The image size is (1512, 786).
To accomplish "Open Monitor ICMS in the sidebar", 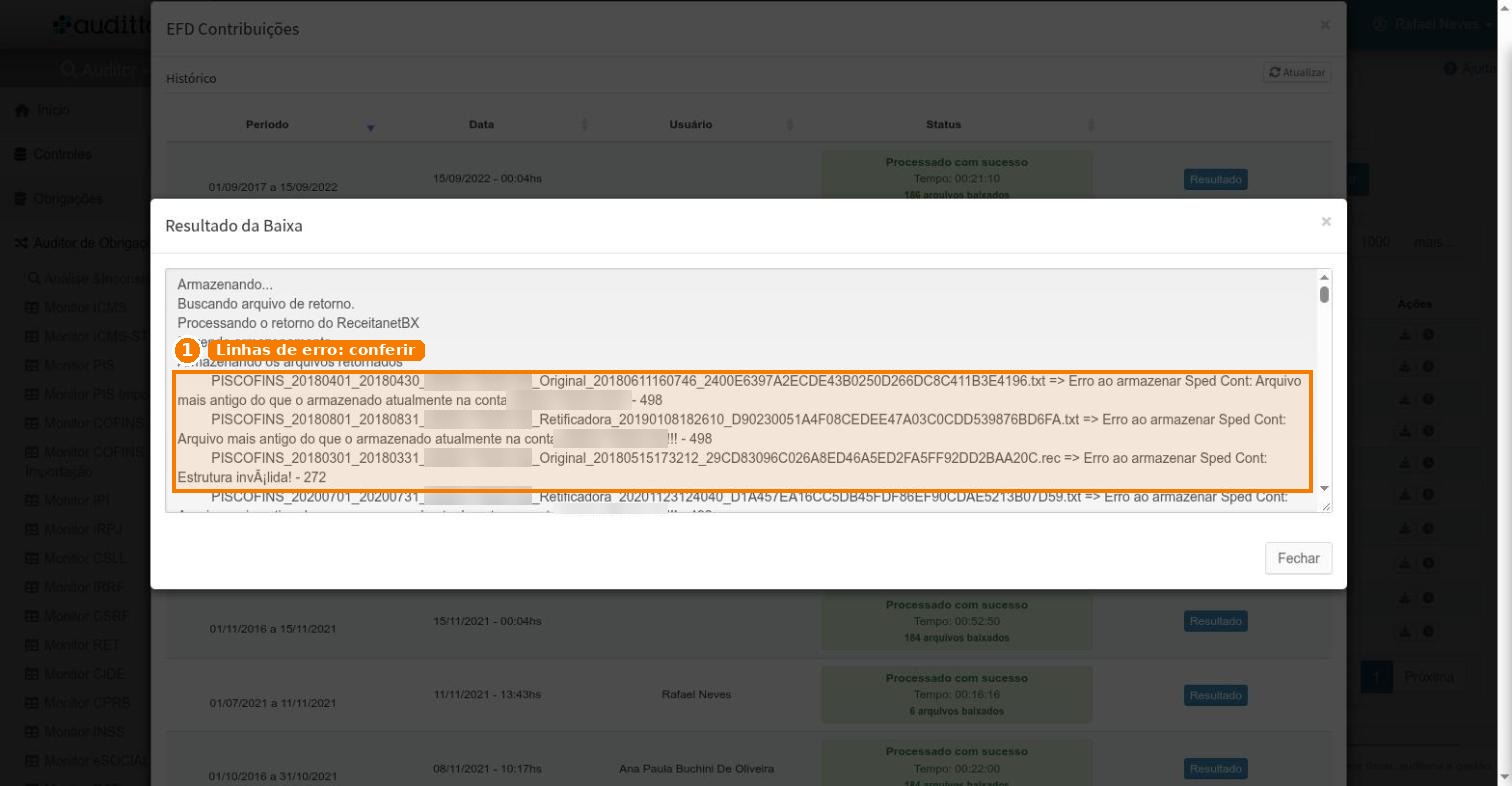I will tap(75, 307).
